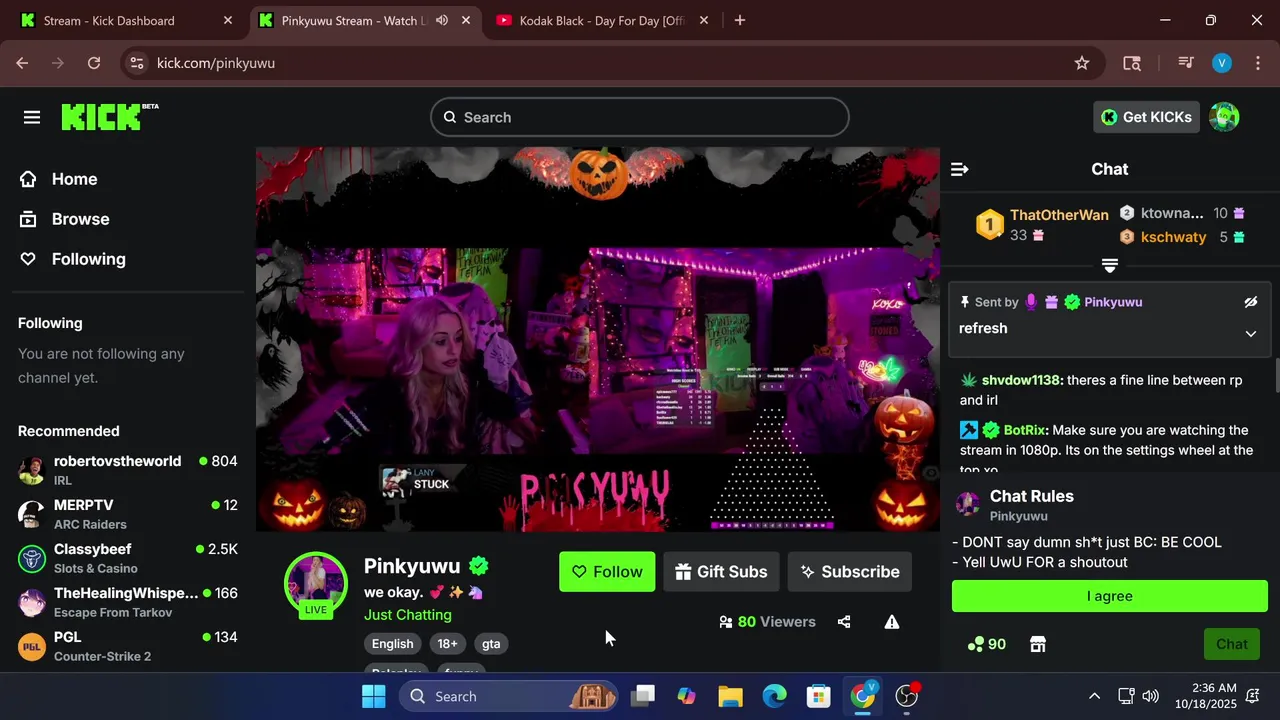Image resolution: width=1280 pixels, height=720 pixels.
Task: Select the 18+ tag
Action: click(x=447, y=644)
